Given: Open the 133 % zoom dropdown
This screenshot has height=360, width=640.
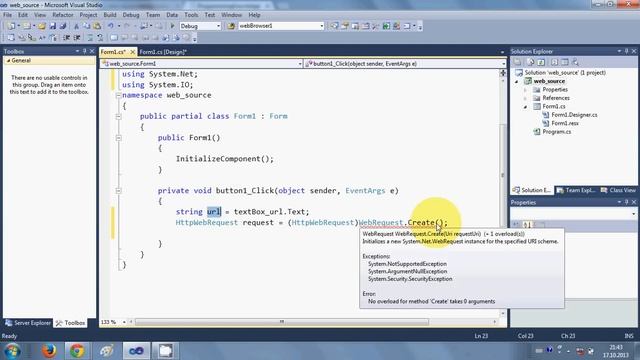Looking at the screenshot, I should pyautogui.click(x=124, y=322).
